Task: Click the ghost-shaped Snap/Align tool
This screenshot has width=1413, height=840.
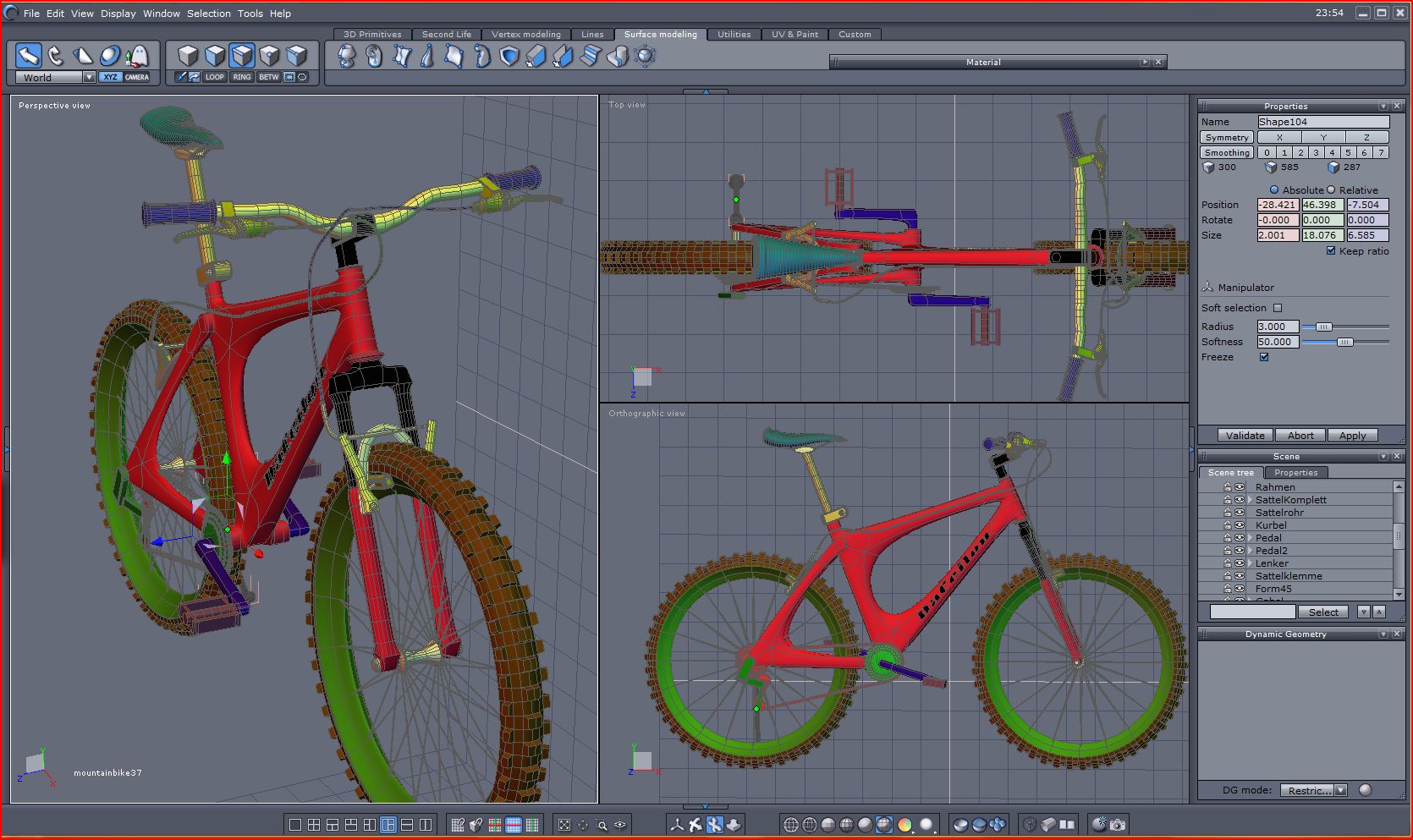Action: [x=137, y=56]
